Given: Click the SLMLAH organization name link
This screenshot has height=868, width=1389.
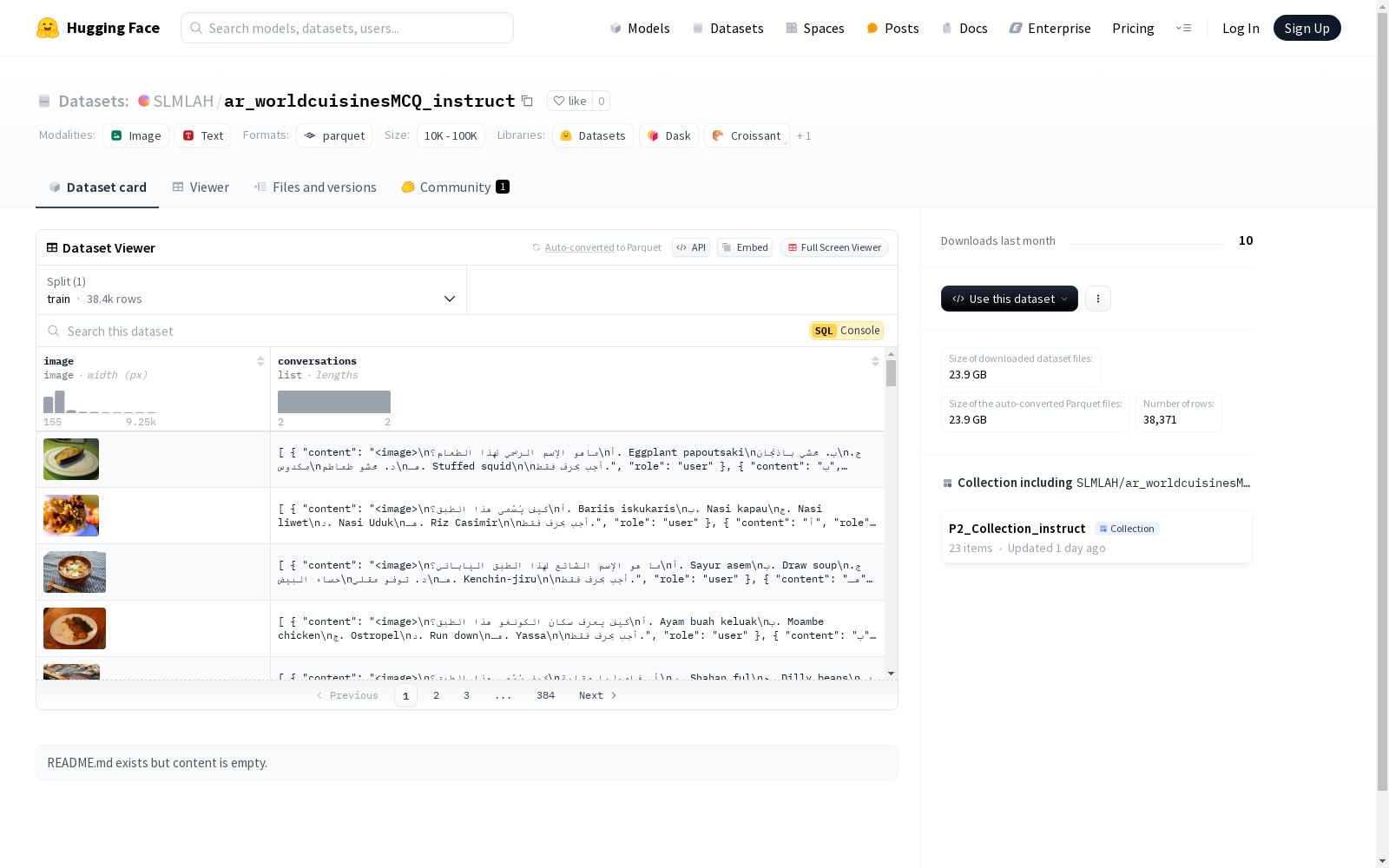Looking at the screenshot, I should pos(183,101).
